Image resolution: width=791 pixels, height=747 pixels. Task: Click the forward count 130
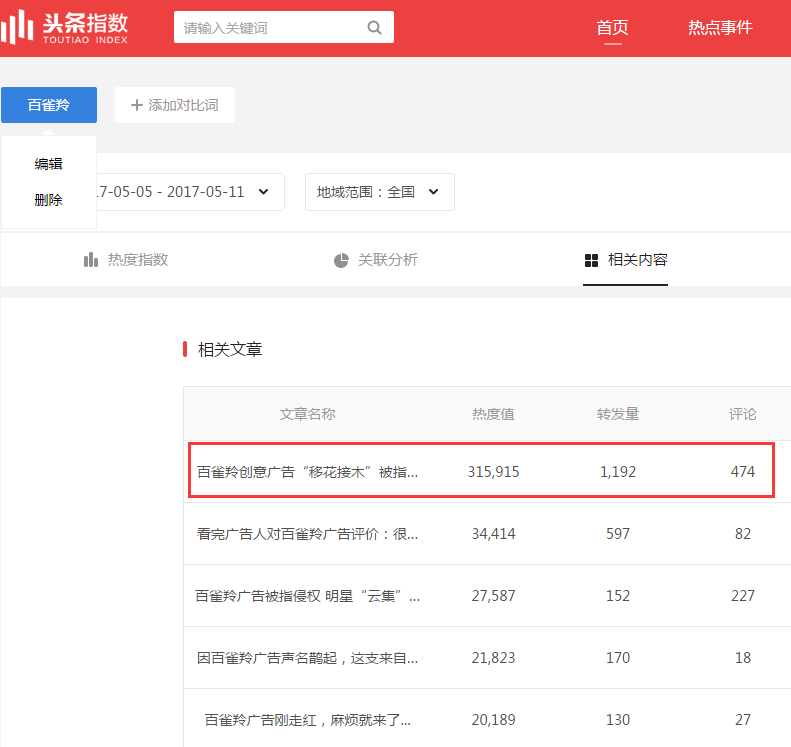point(618,720)
